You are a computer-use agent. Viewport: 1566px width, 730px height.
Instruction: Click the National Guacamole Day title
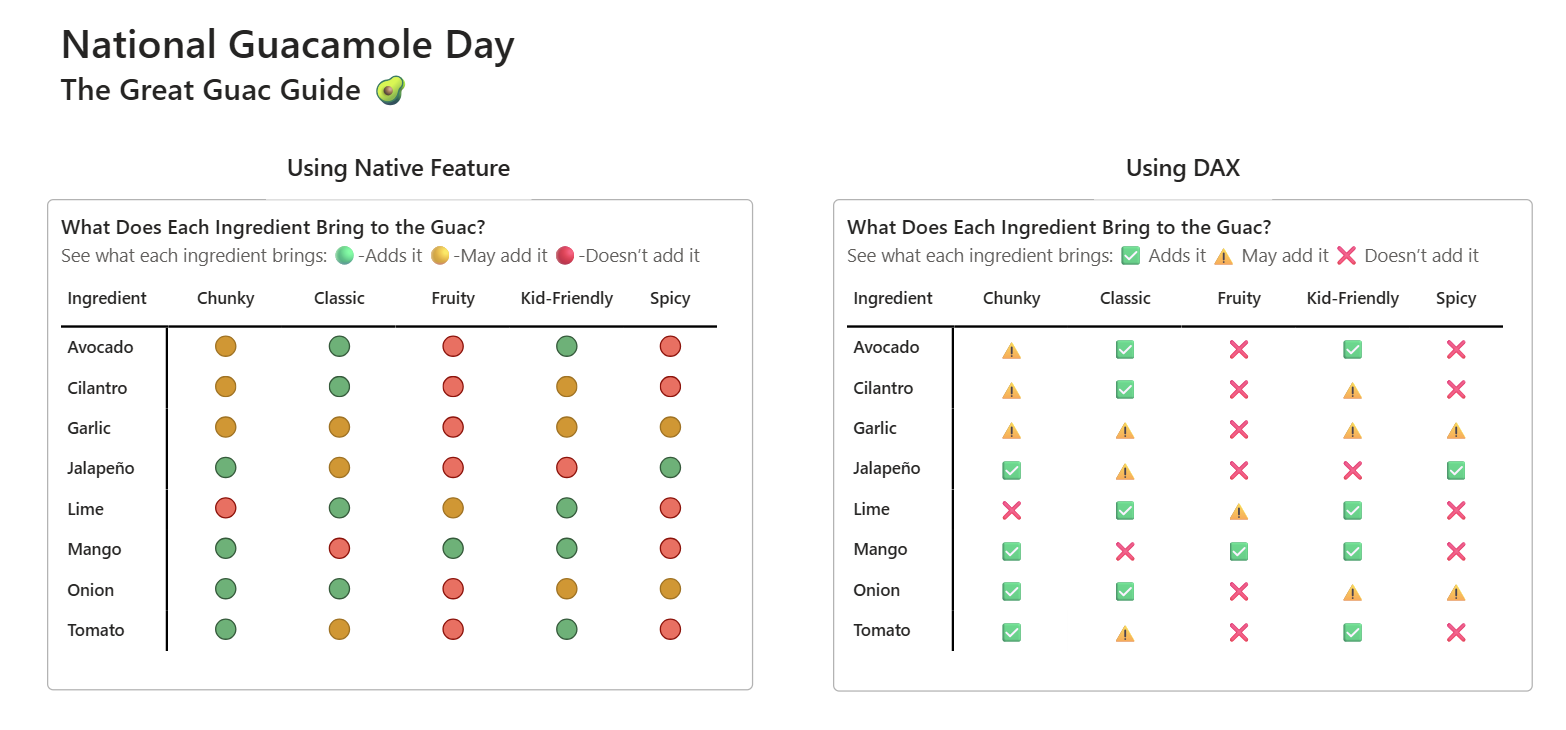(288, 45)
